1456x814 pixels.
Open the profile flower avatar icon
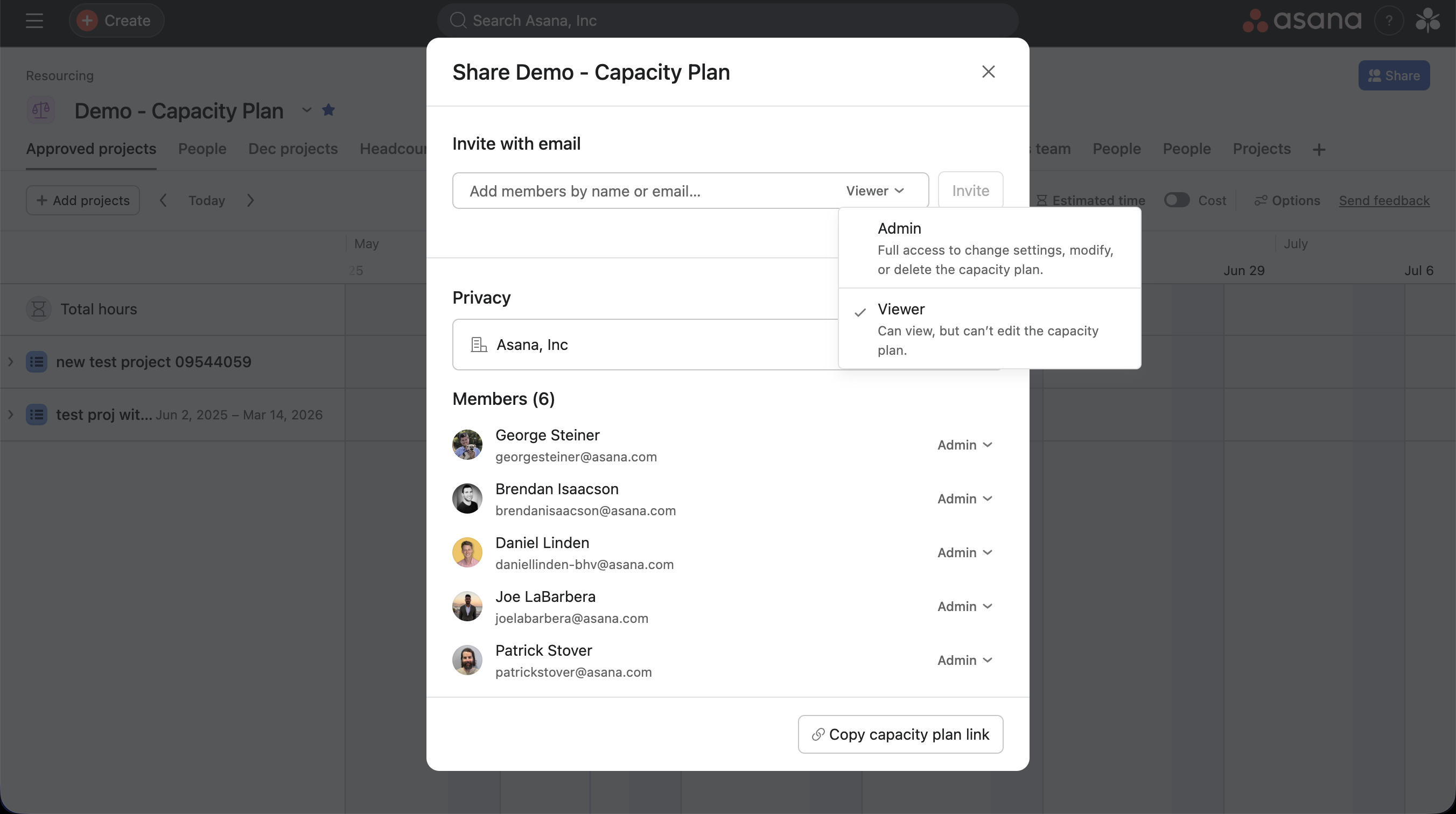click(1427, 21)
